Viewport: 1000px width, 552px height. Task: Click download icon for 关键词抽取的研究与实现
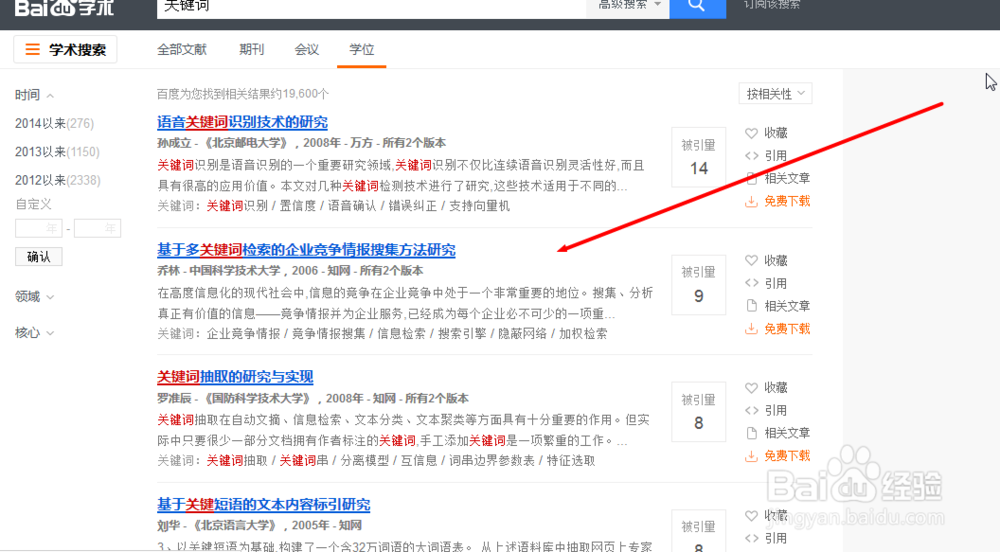(x=751, y=456)
